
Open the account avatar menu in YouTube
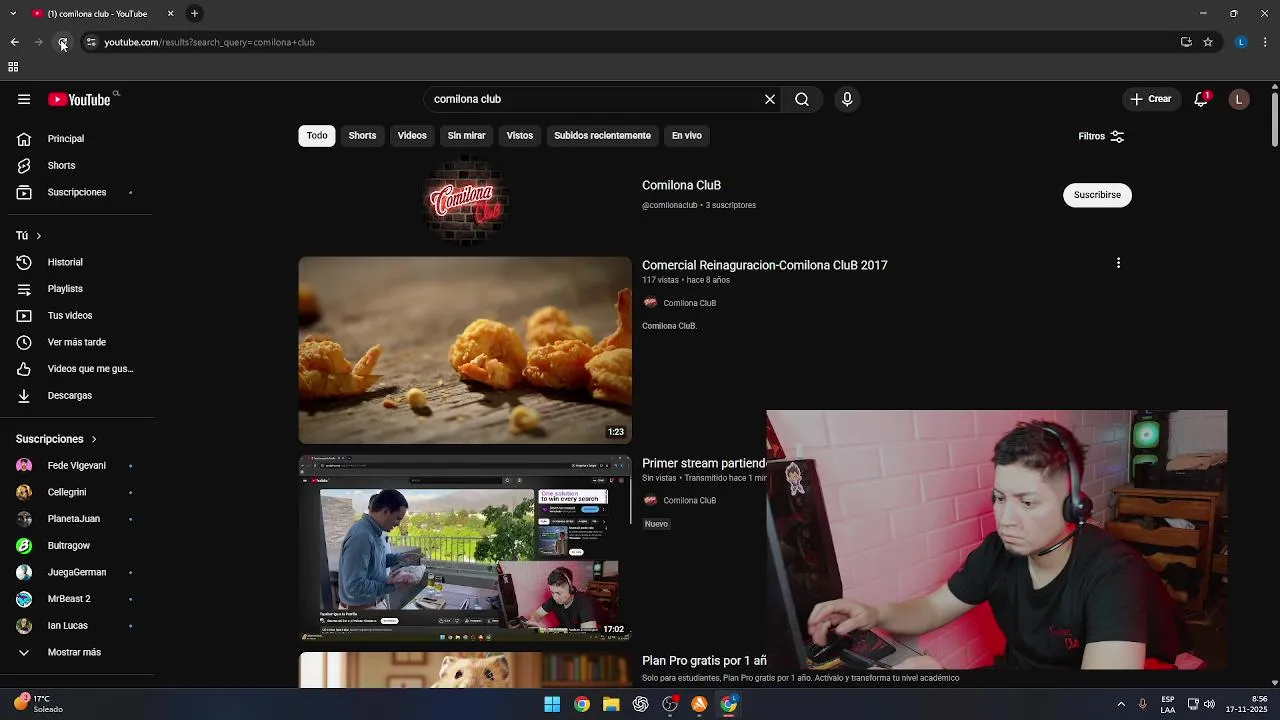tap(1239, 99)
